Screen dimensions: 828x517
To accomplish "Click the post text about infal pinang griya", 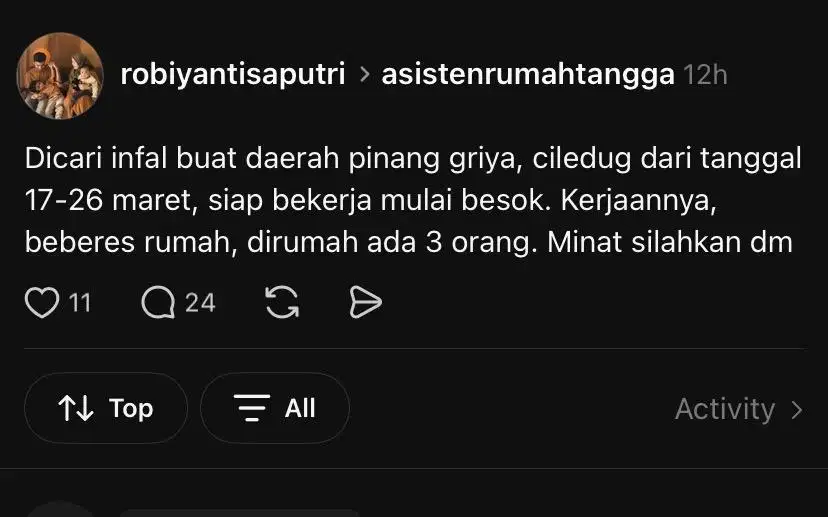I will [x=413, y=201].
